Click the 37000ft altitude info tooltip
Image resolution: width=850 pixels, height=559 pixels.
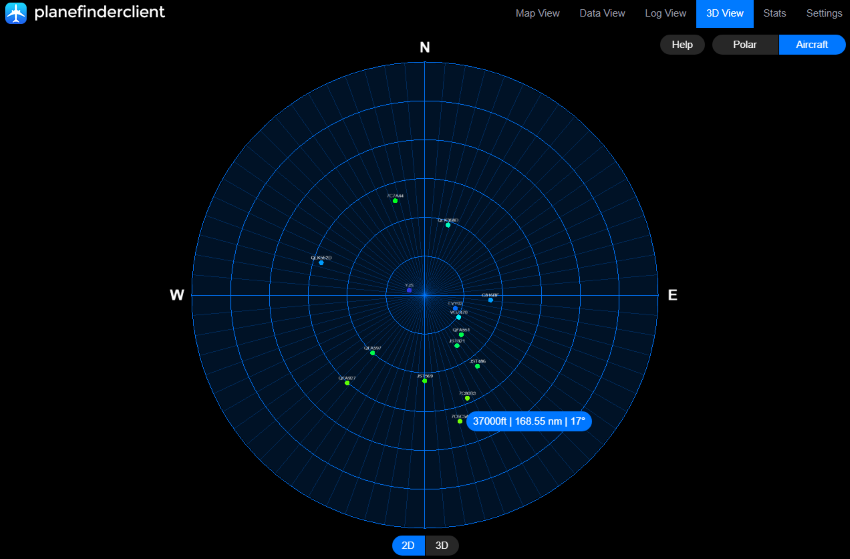tap(529, 421)
